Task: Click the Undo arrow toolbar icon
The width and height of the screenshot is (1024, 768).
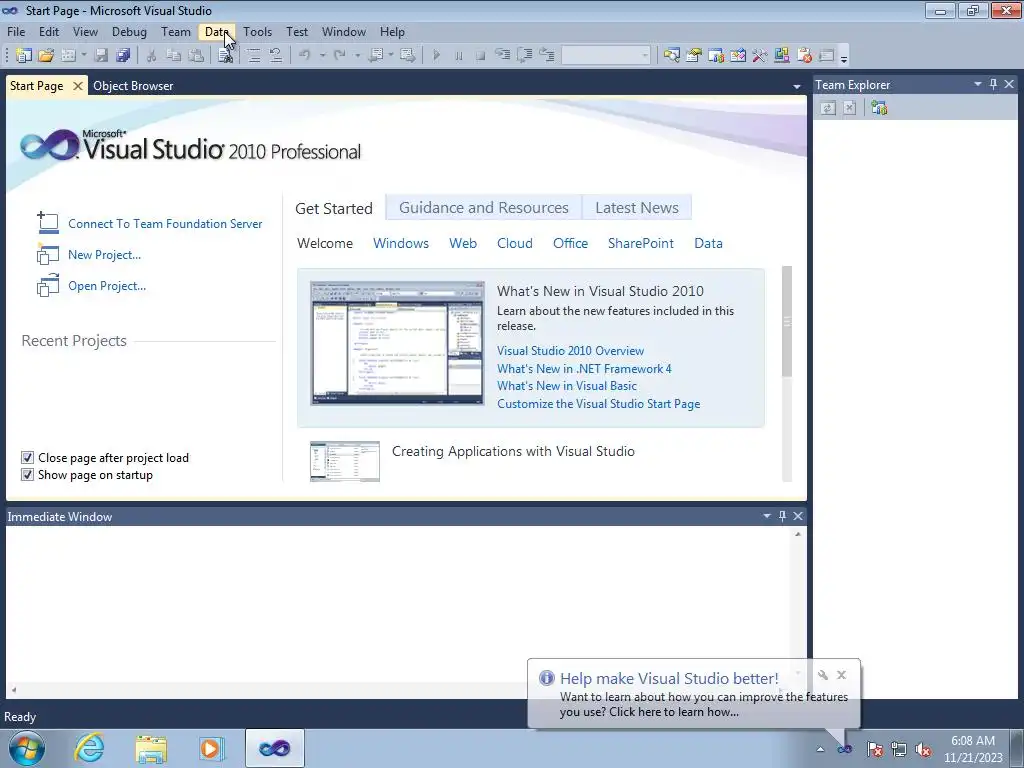Action: tap(304, 56)
